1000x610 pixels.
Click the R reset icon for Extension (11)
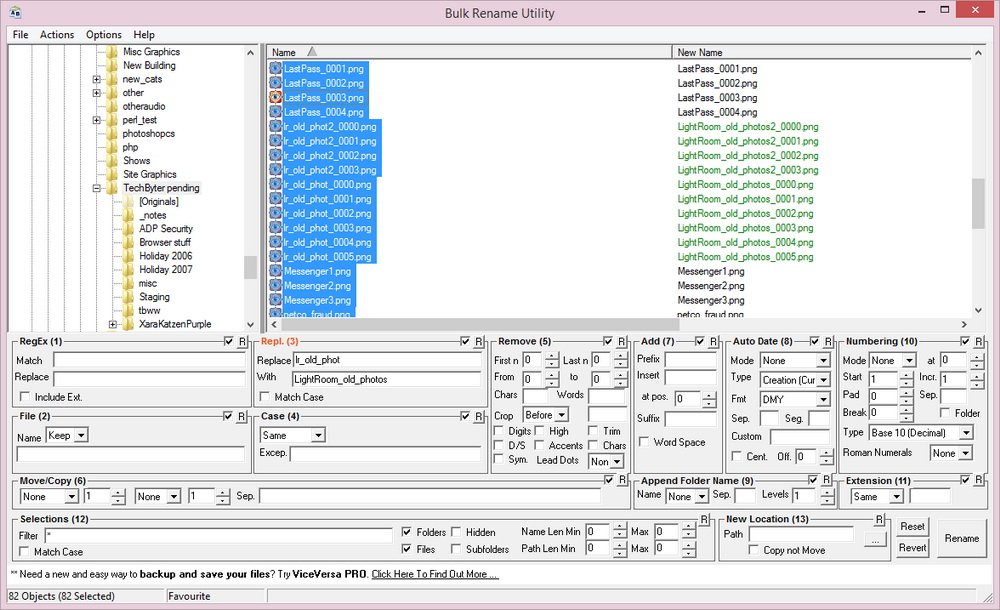pyautogui.click(x=979, y=480)
